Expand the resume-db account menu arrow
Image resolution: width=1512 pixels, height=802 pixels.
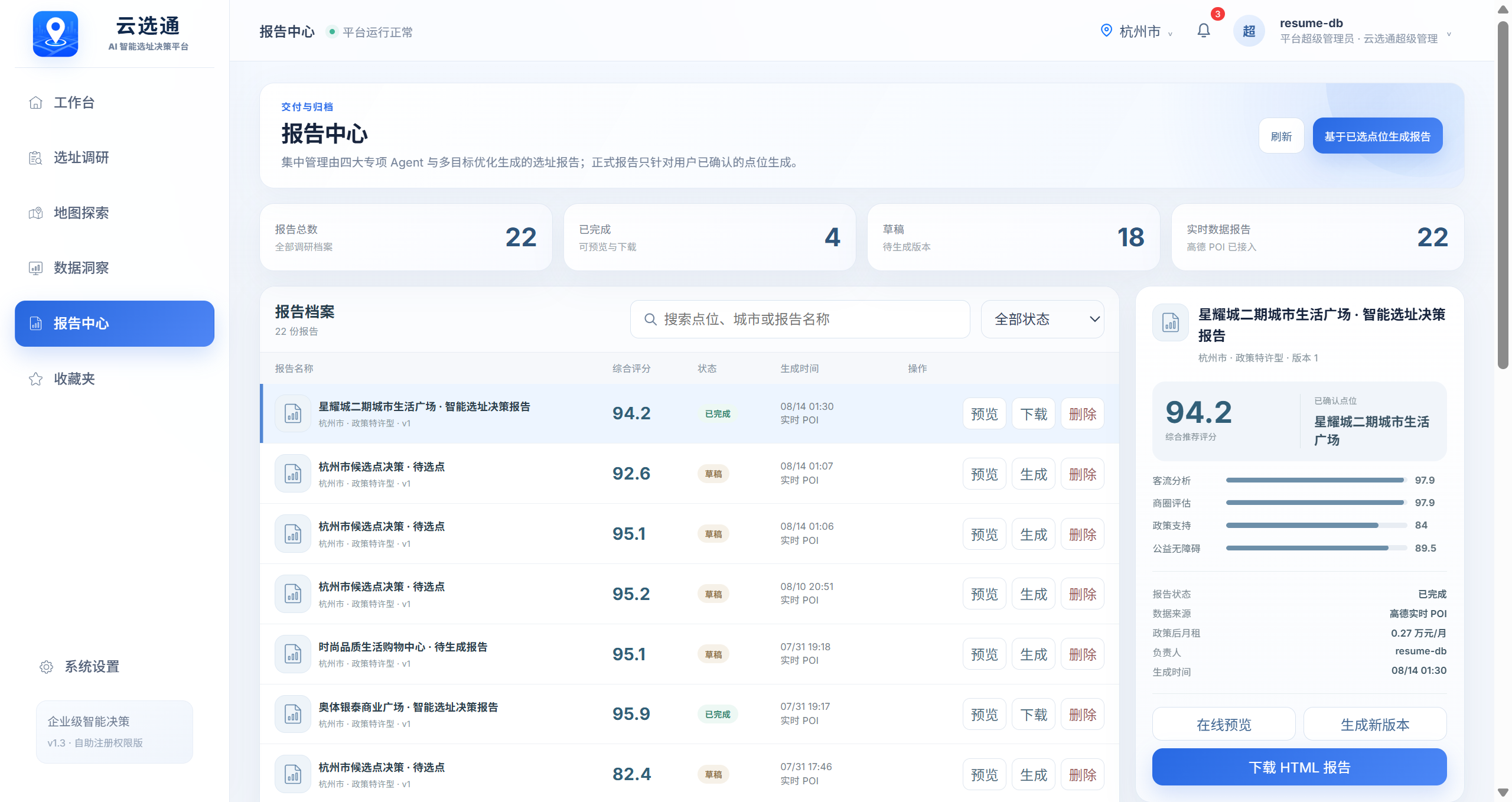[1449, 34]
